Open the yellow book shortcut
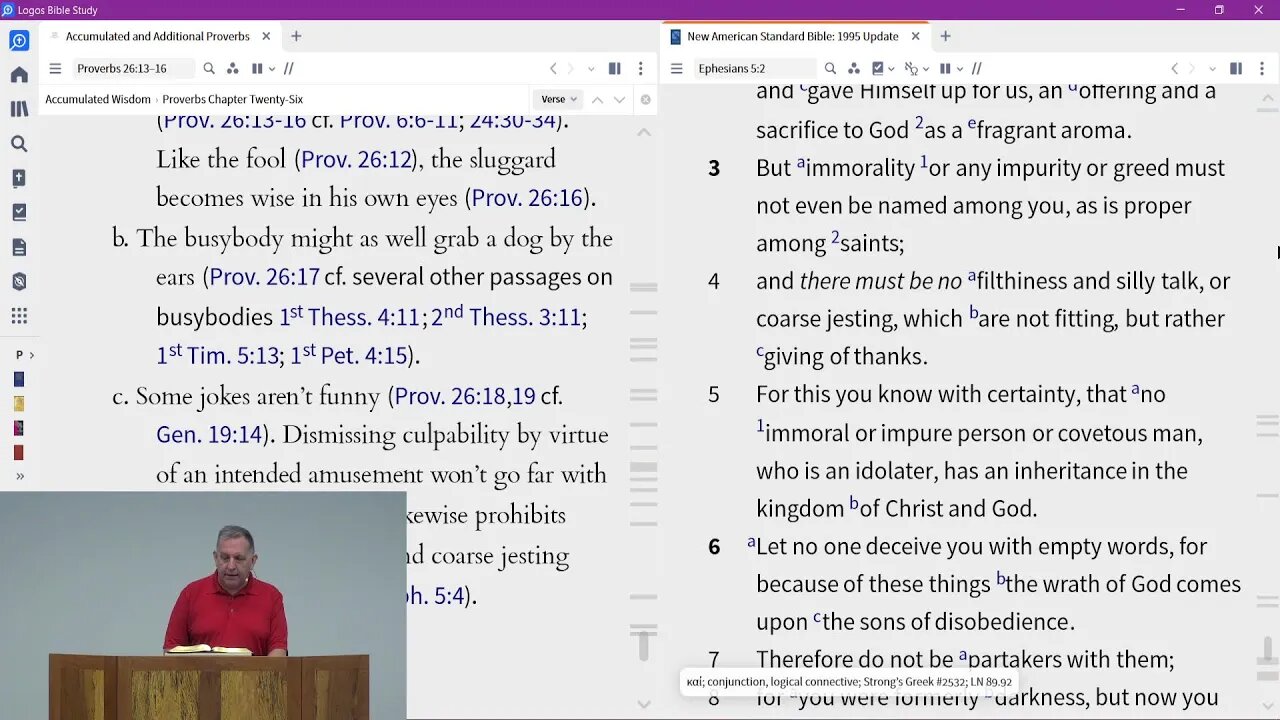The height and width of the screenshot is (720, 1280). tap(19, 404)
